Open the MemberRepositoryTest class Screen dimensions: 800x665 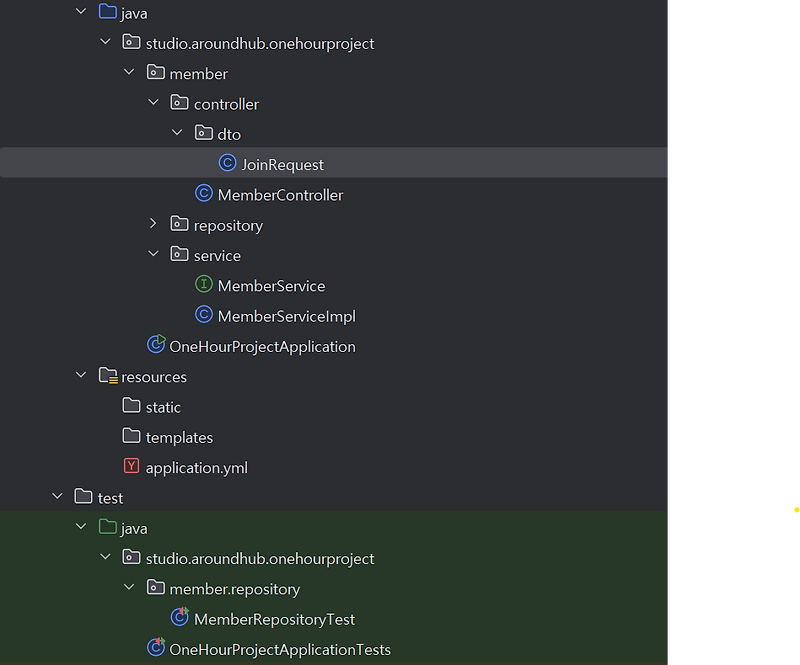[x=274, y=620]
